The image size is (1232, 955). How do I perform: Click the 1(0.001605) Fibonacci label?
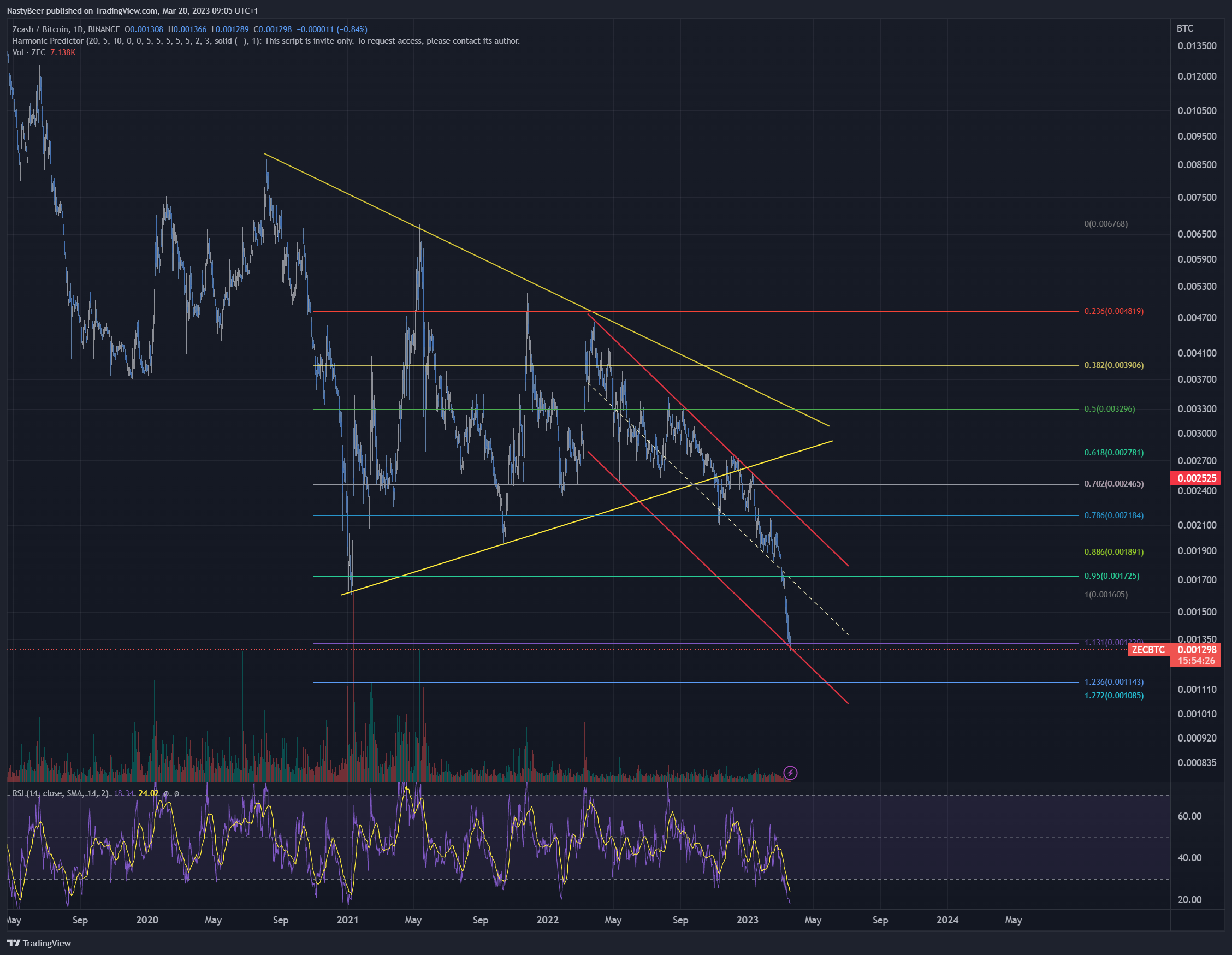pos(1106,595)
